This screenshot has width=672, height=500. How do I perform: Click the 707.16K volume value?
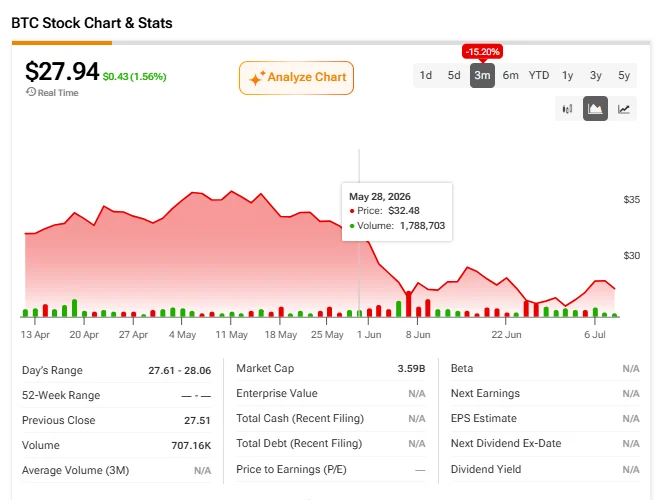tap(191, 446)
